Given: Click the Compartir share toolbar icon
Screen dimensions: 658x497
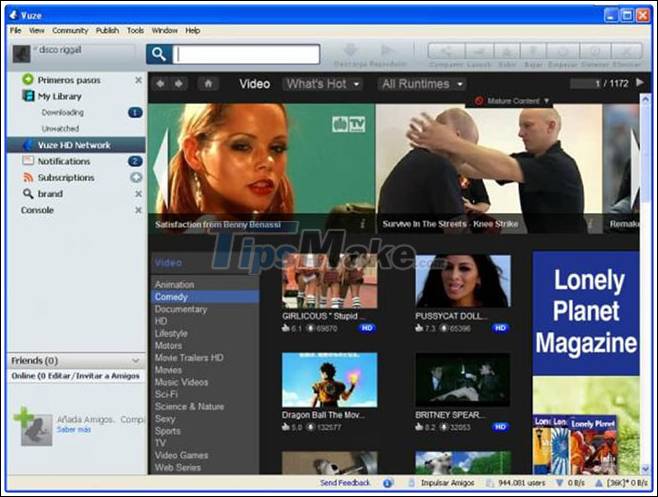Looking at the screenshot, I should (446, 51).
